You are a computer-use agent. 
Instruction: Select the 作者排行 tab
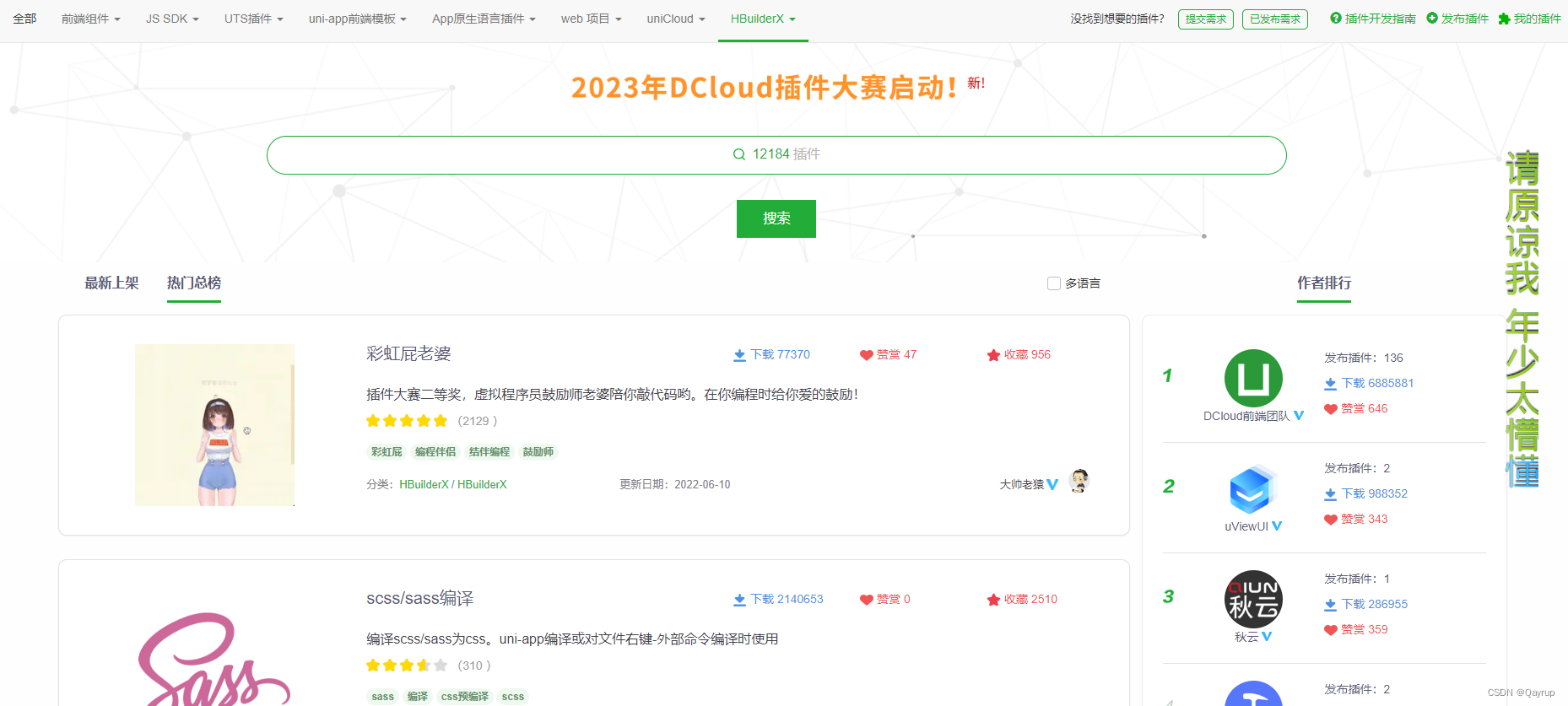[1324, 283]
